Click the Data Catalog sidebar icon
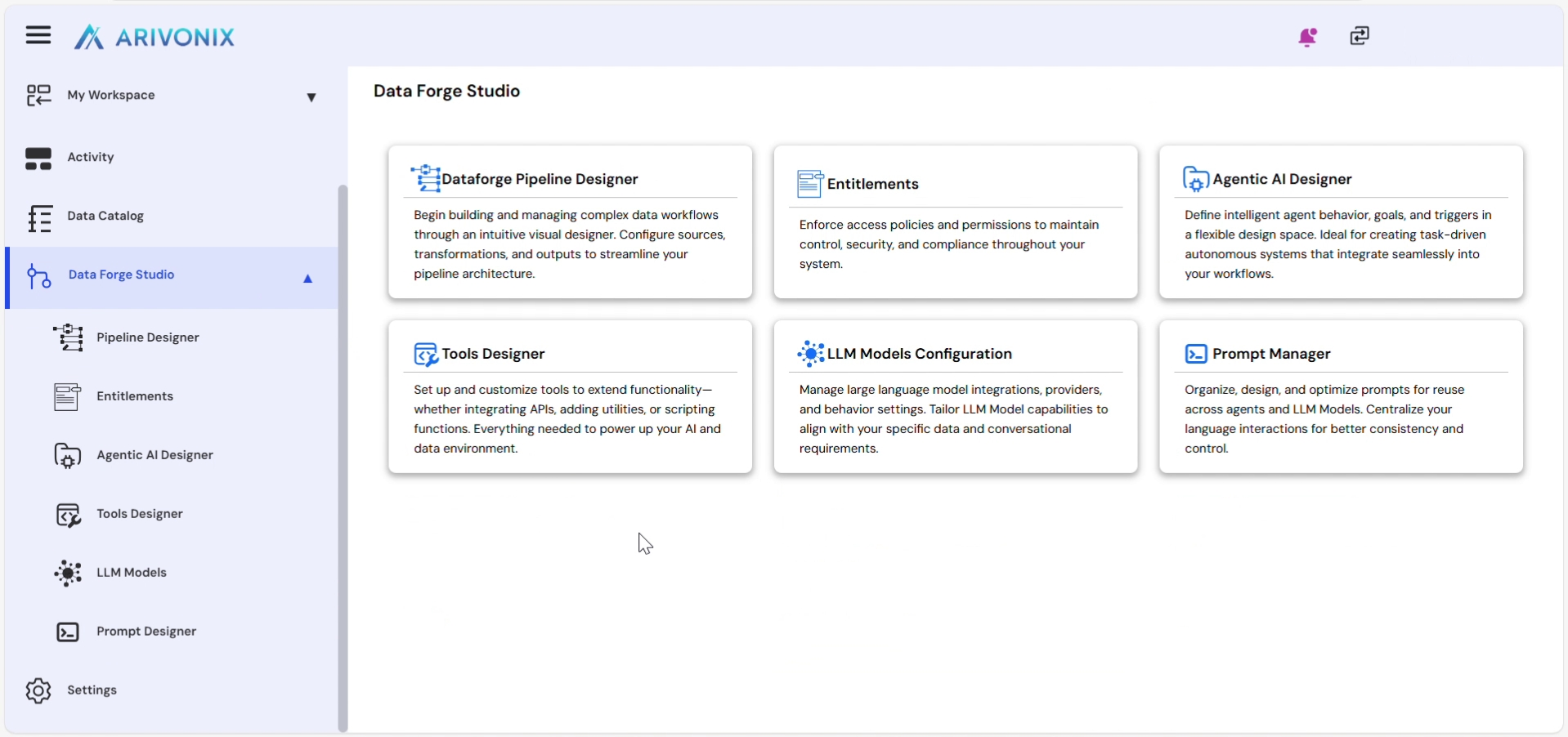Image resolution: width=1568 pixels, height=737 pixels. click(x=38, y=218)
